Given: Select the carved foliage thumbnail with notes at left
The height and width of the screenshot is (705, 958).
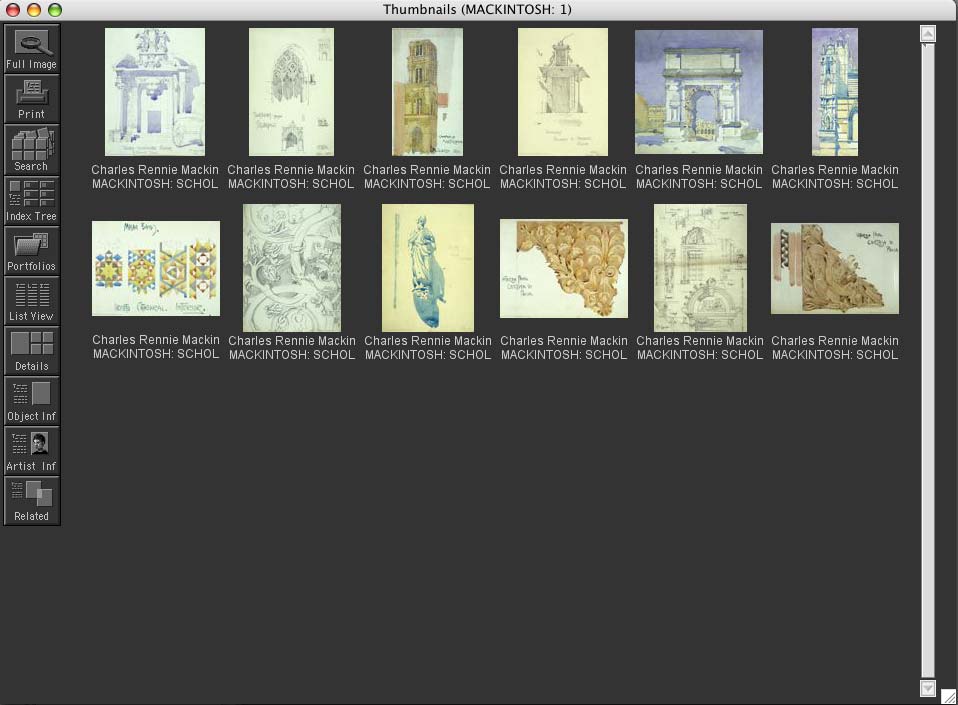Looking at the screenshot, I should pyautogui.click(x=564, y=268).
